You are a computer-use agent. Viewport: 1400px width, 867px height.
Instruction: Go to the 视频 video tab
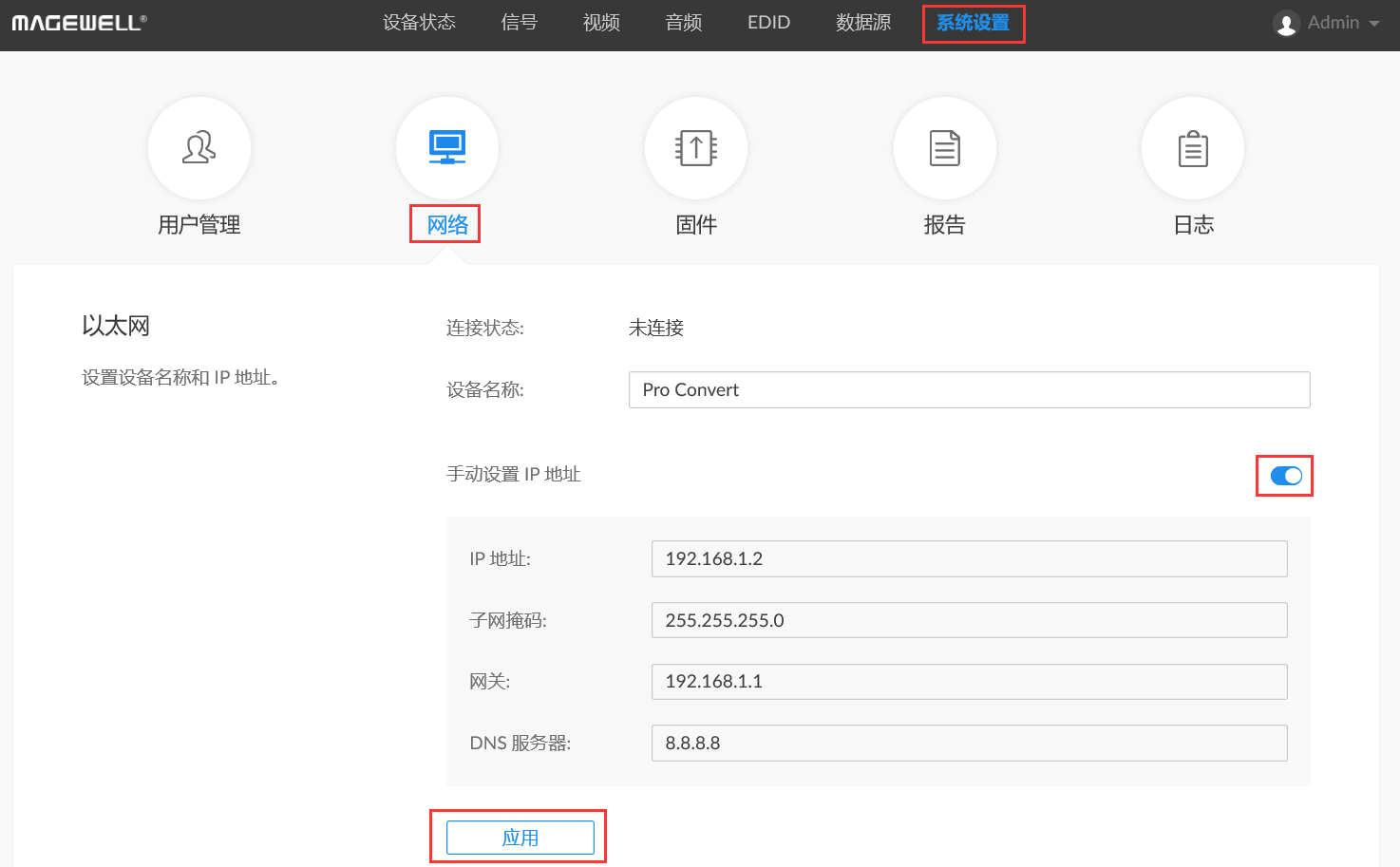pos(601,23)
